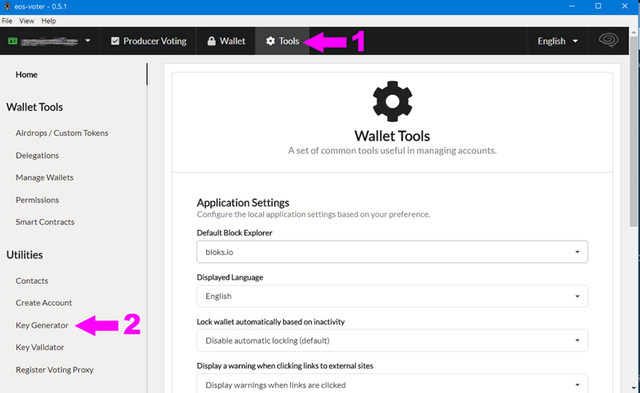
Task: Open Manage Wallets
Action: point(44,178)
